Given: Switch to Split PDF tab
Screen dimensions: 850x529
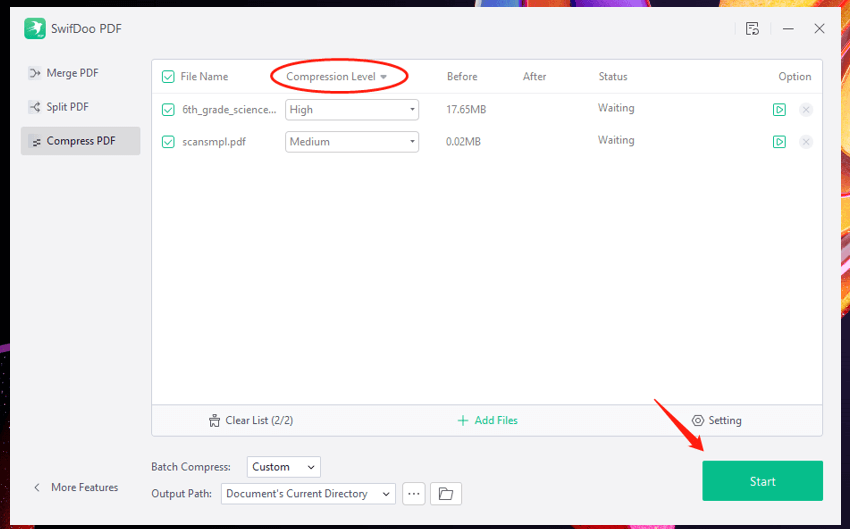Looking at the screenshot, I should coord(81,107).
